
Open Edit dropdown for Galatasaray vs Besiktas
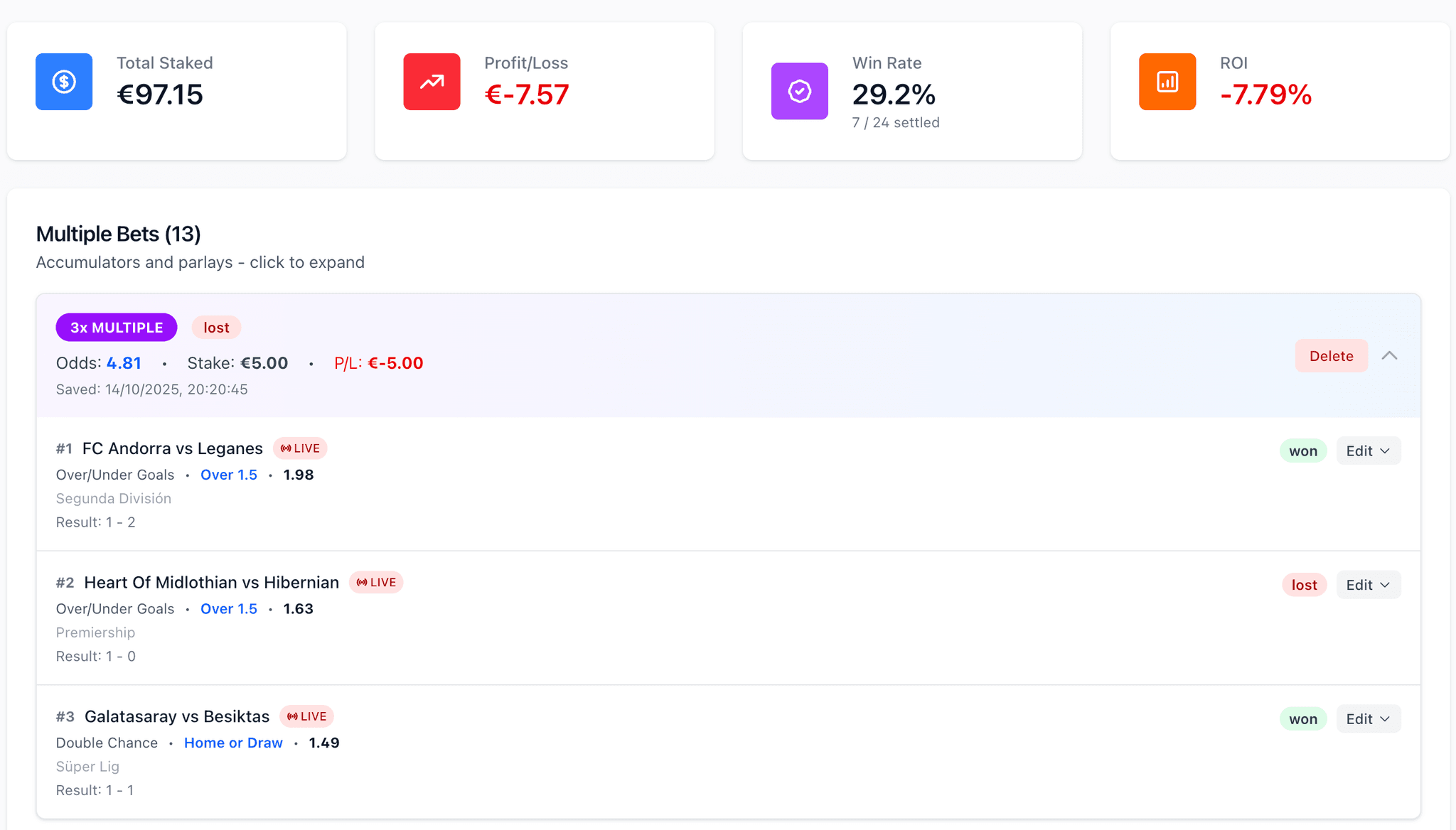coord(1368,719)
